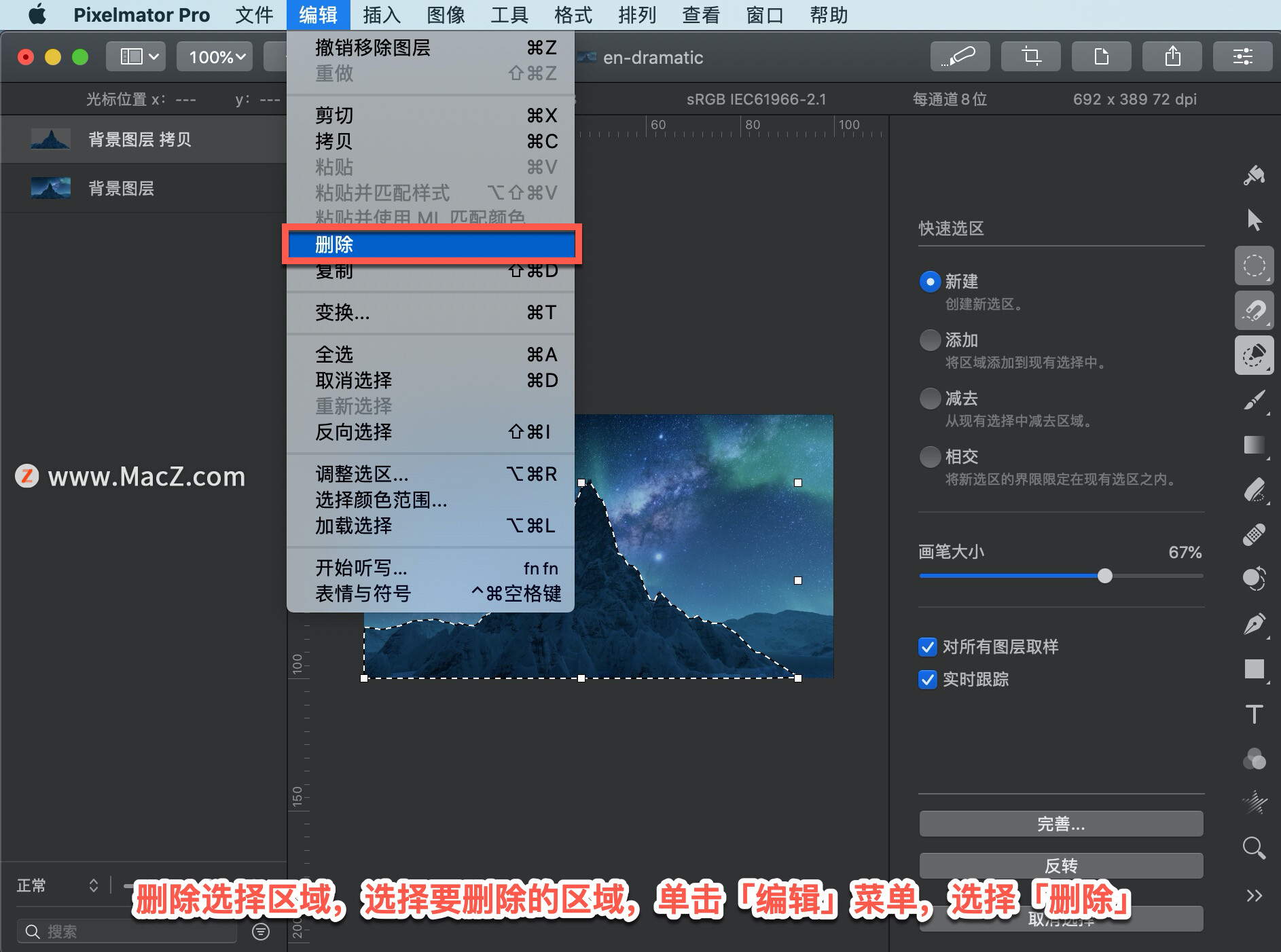Select the Magnetic Selection tool
This screenshot has width=1281, height=952.
click(x=1255, y=310)
